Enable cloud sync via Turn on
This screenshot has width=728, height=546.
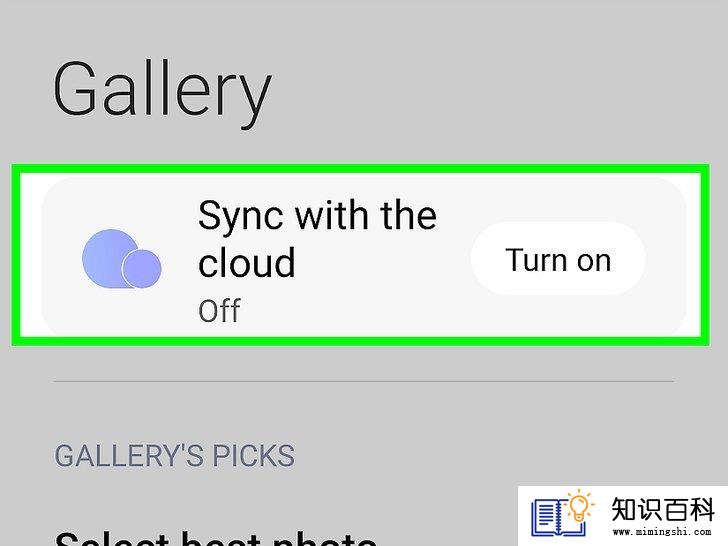click(558, 259)
